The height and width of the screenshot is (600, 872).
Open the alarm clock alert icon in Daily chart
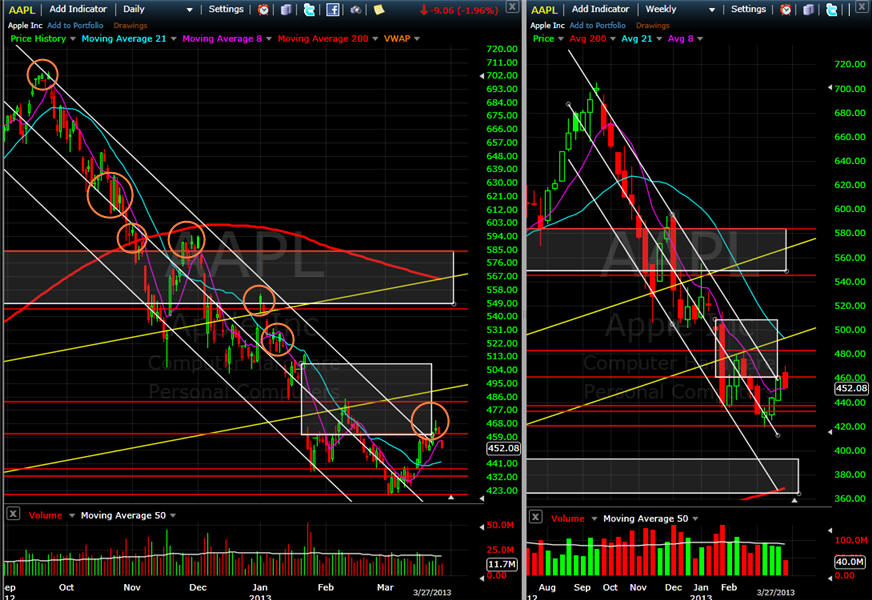263,9
